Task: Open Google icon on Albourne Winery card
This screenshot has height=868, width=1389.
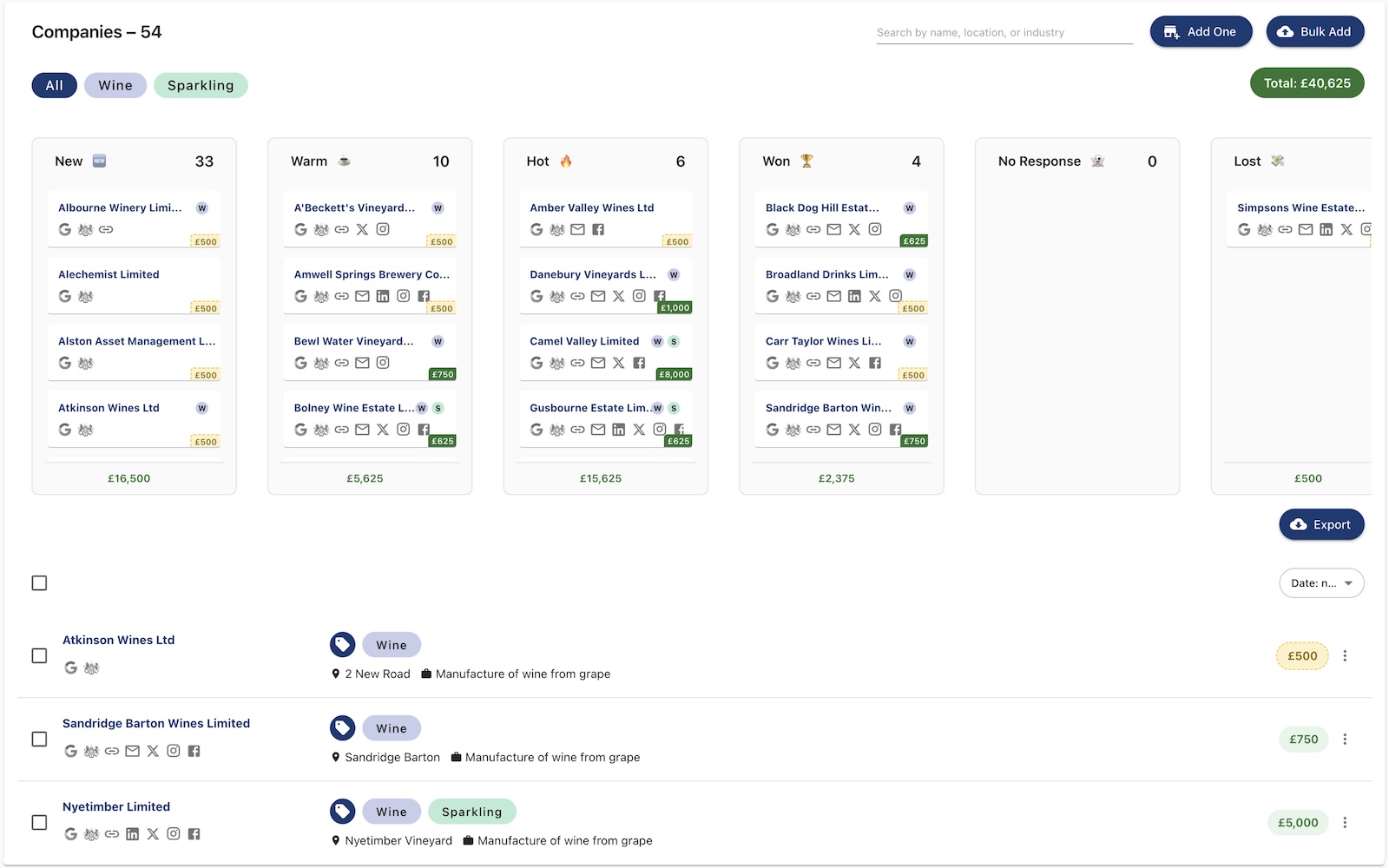Action: tap(65, 230)
